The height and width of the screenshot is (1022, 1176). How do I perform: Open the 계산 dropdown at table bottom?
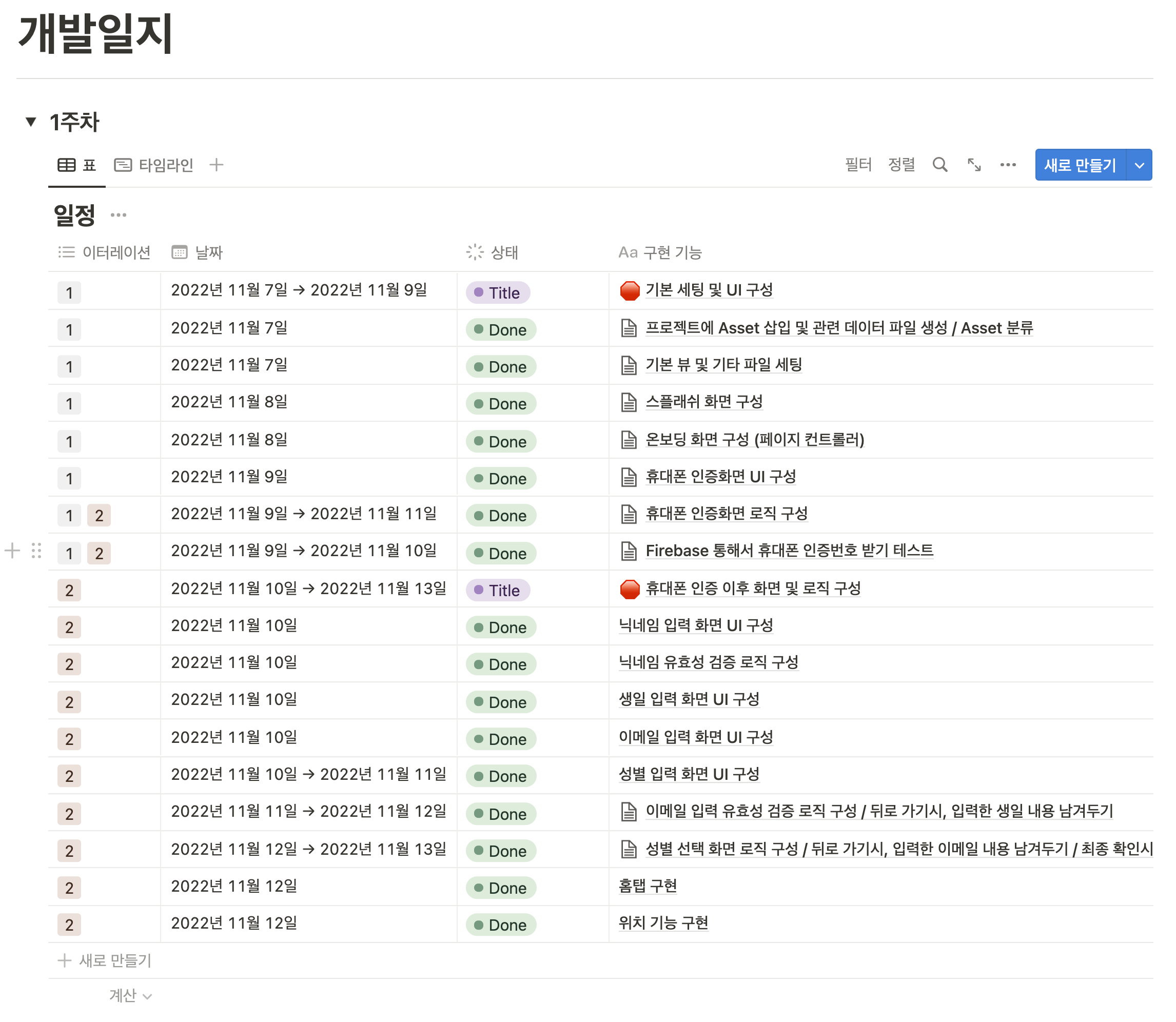click(130, 996)
